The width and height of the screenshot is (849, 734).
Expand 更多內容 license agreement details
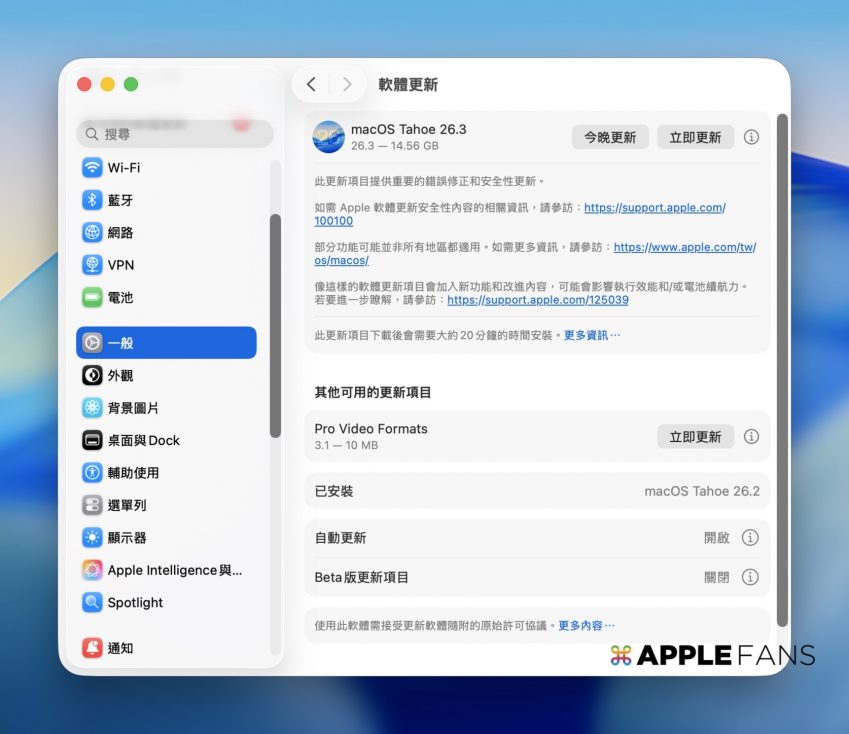[x=586, y=625]
